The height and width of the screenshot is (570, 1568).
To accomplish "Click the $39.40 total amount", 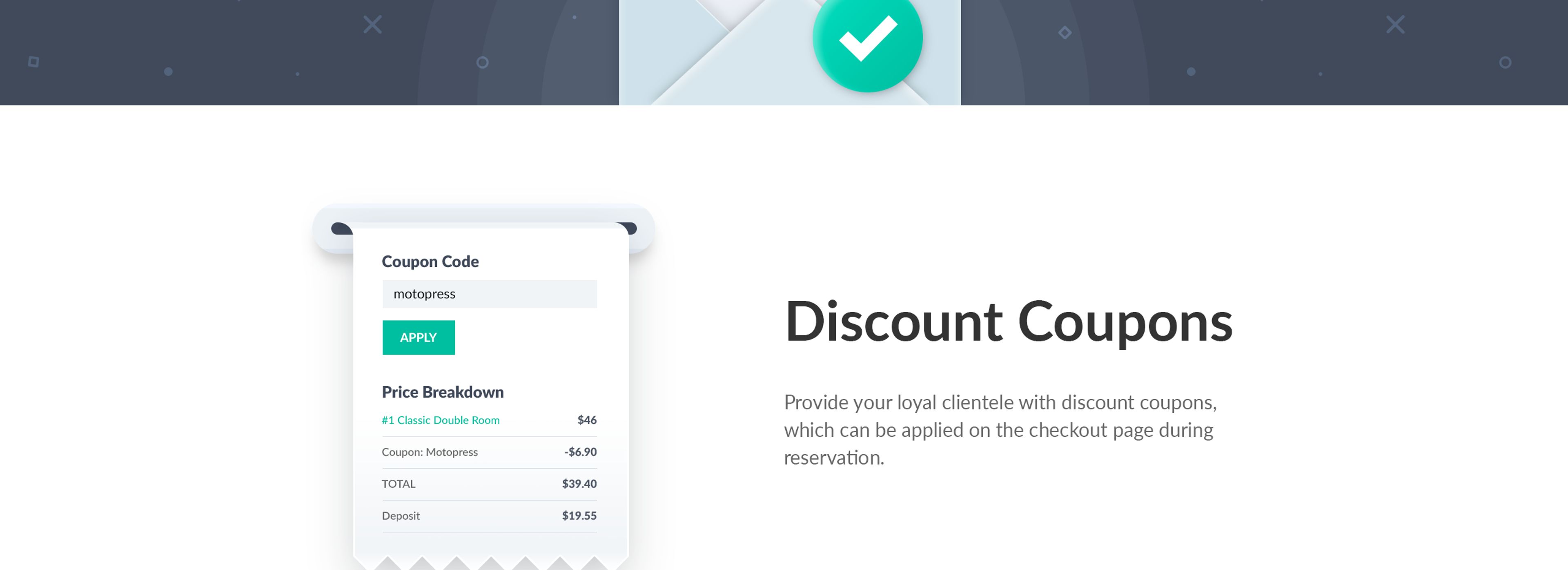I will pos(579,484).
